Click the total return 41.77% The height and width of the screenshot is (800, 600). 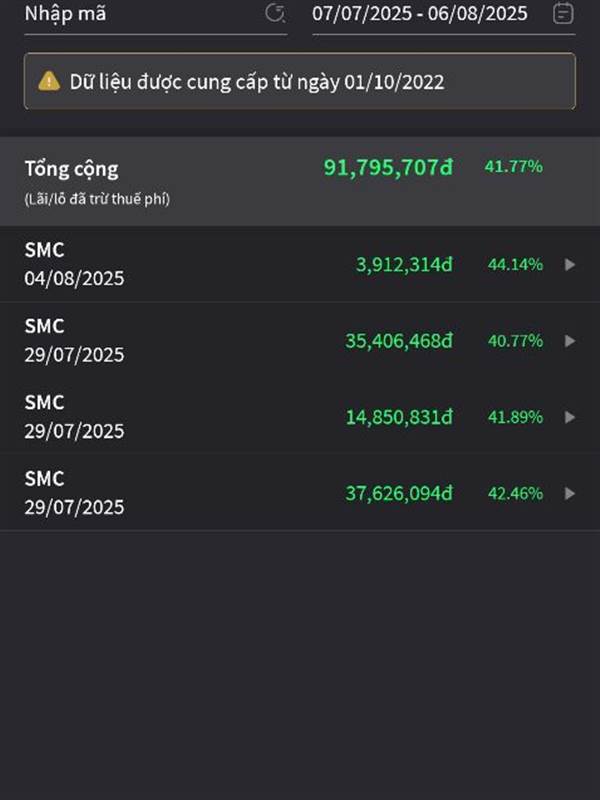tap(513, 166)
